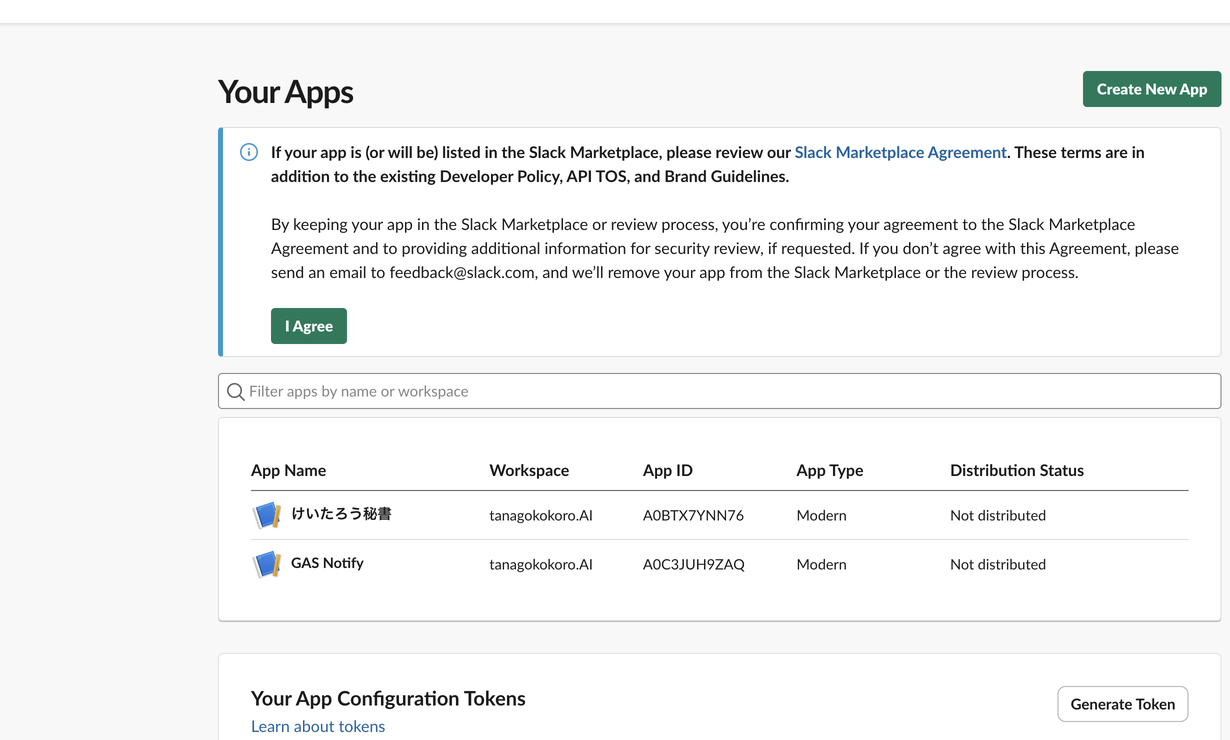Image resolution: width=1230 pixels, height=740 pixels.
Task: Generate an app configuration token
Action: (x=1123, y=704)
